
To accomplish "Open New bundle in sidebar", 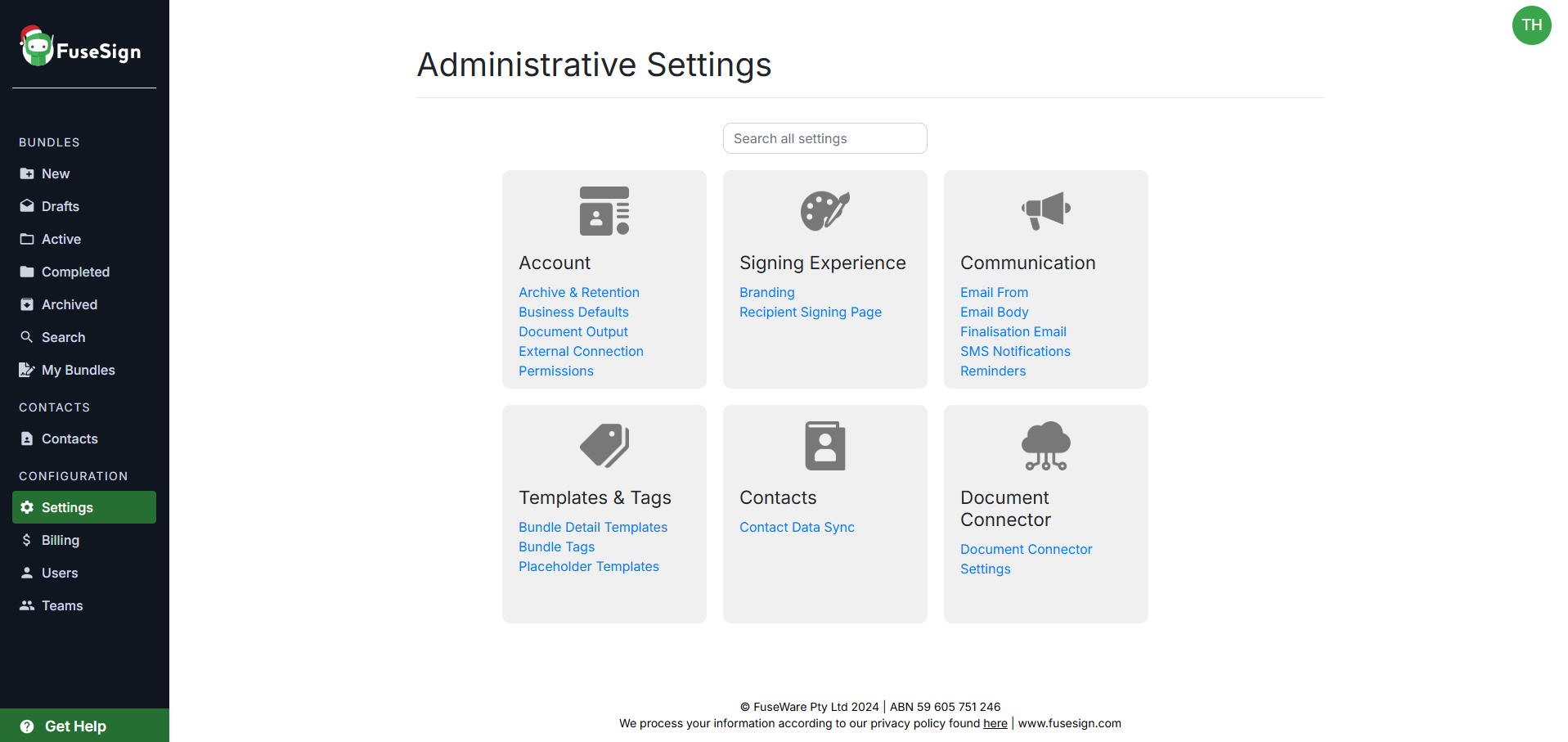I will [x=84, y=173].
